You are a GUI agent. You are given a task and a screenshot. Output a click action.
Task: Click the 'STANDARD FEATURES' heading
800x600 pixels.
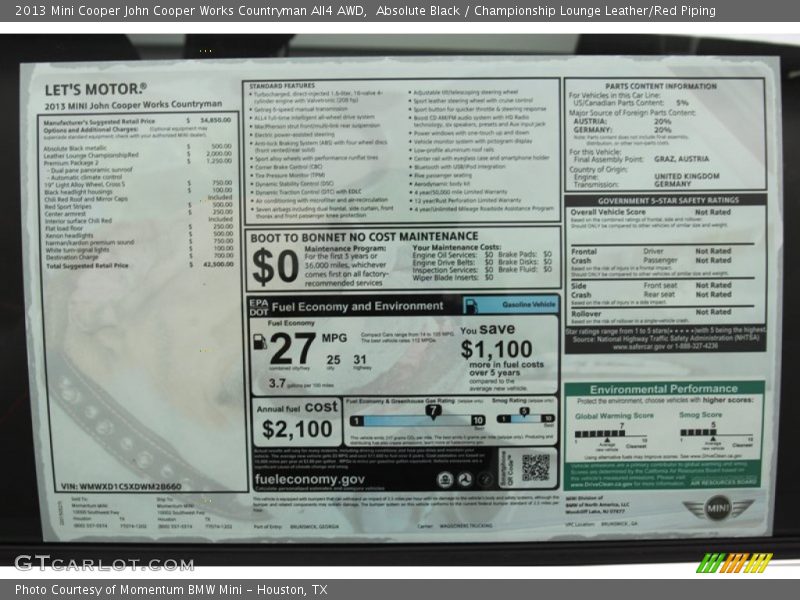pyautogui.click(x=282, y=86)
